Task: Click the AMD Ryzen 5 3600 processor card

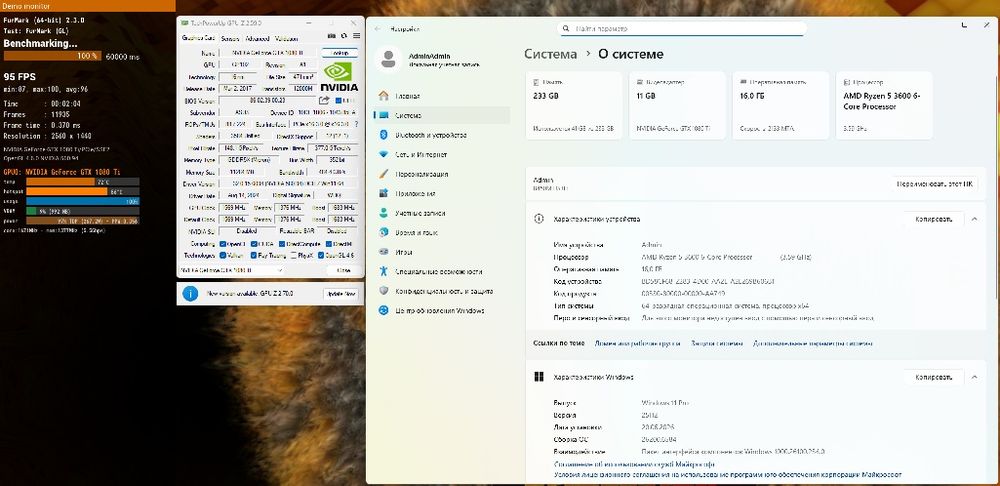Action: 884,105
